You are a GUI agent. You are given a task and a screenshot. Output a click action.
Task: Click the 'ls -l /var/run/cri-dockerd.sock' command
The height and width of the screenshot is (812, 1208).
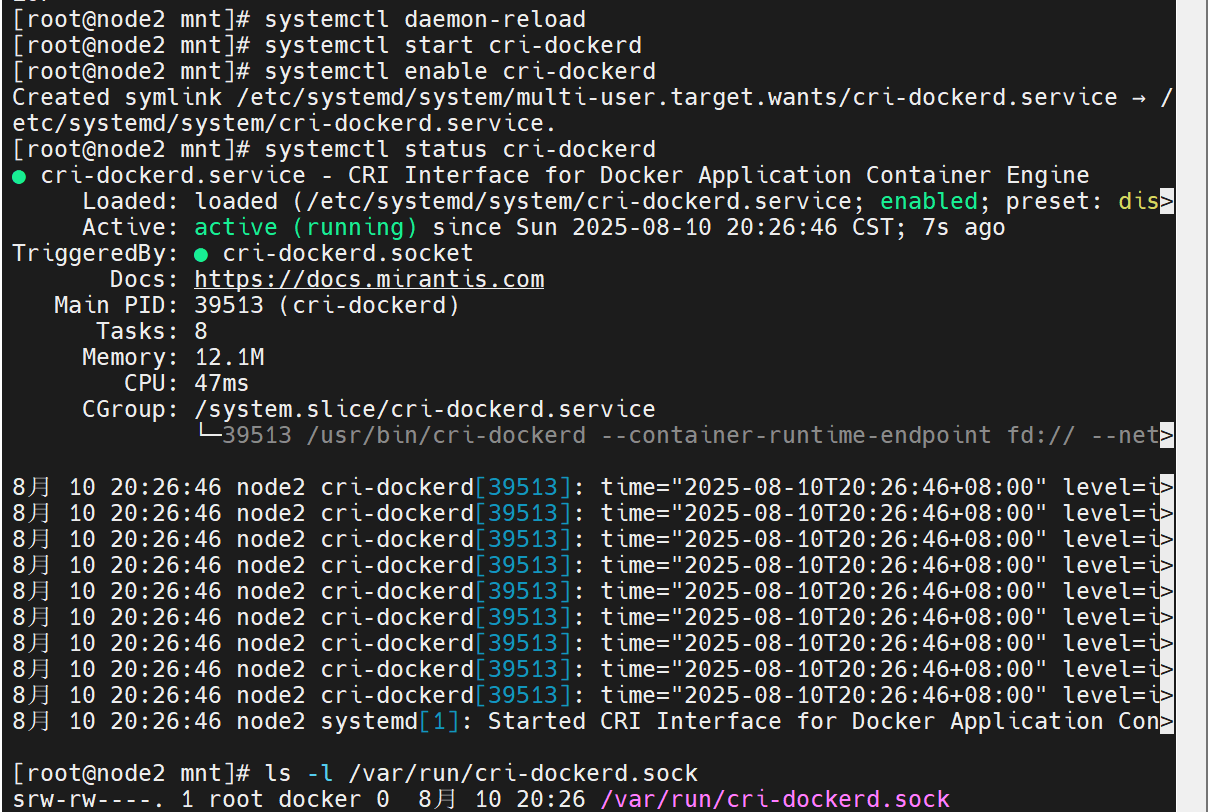click(481, 773)
